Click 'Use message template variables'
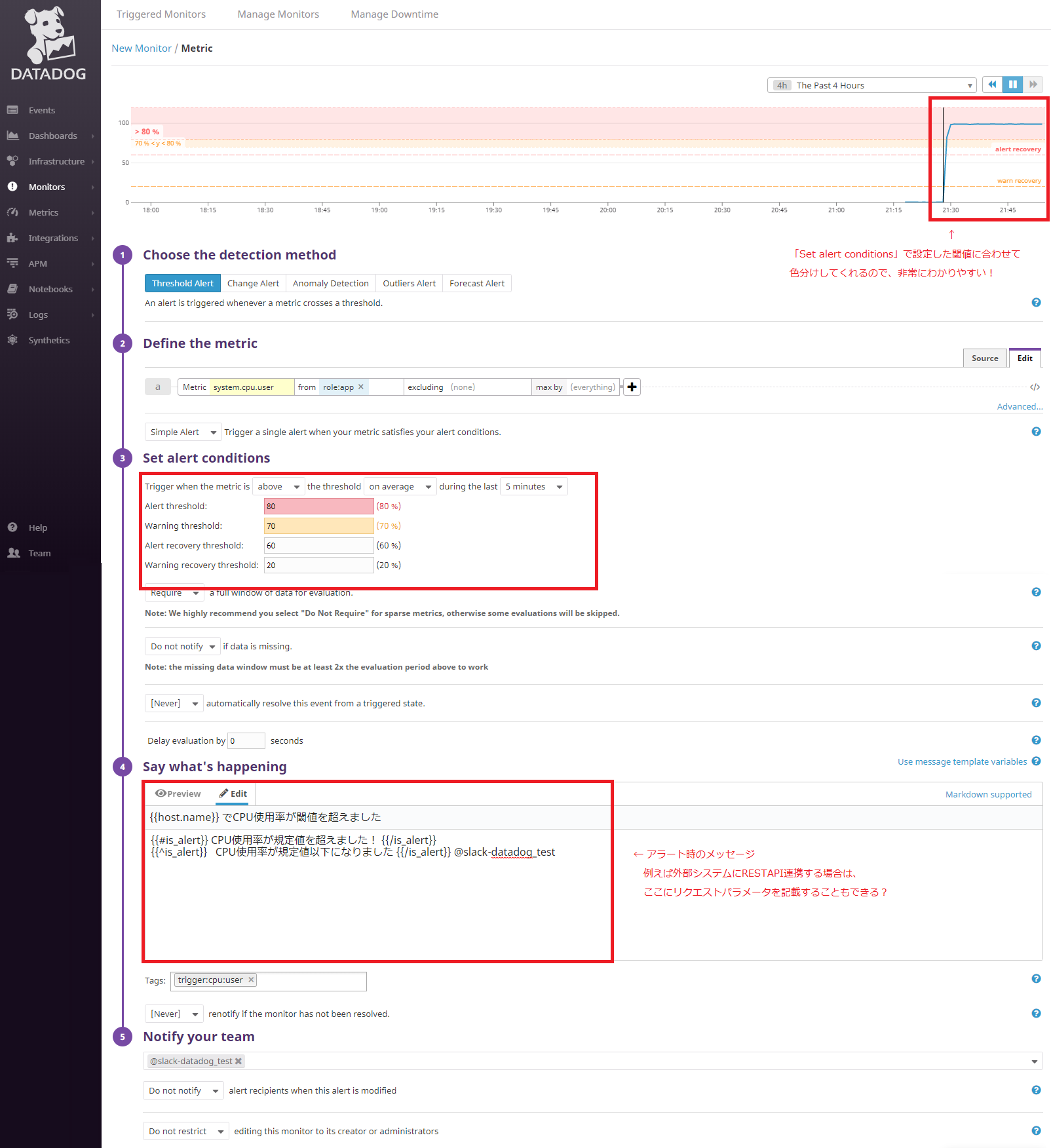The image size is (1051, 1148). (961, 761)
